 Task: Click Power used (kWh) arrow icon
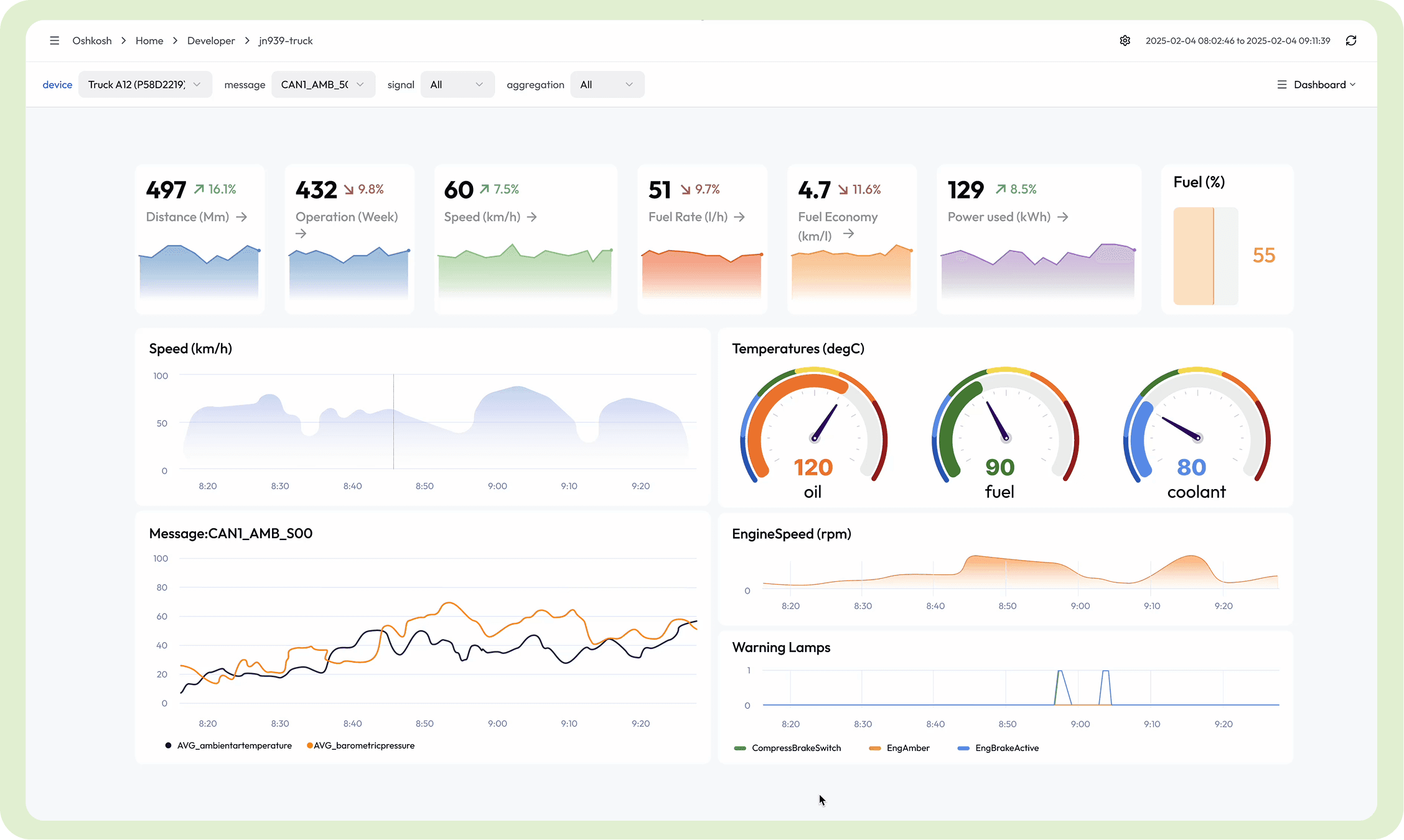coord(1063,217)
